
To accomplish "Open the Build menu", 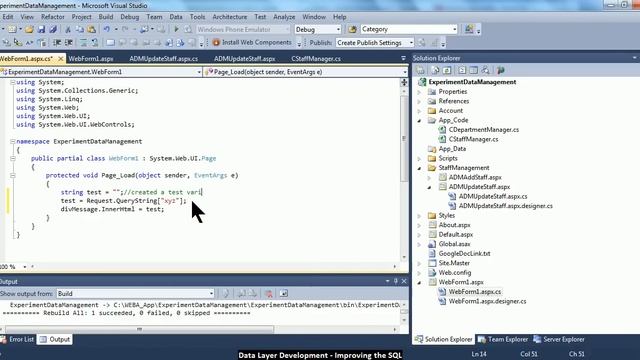I will coord(106,17).
